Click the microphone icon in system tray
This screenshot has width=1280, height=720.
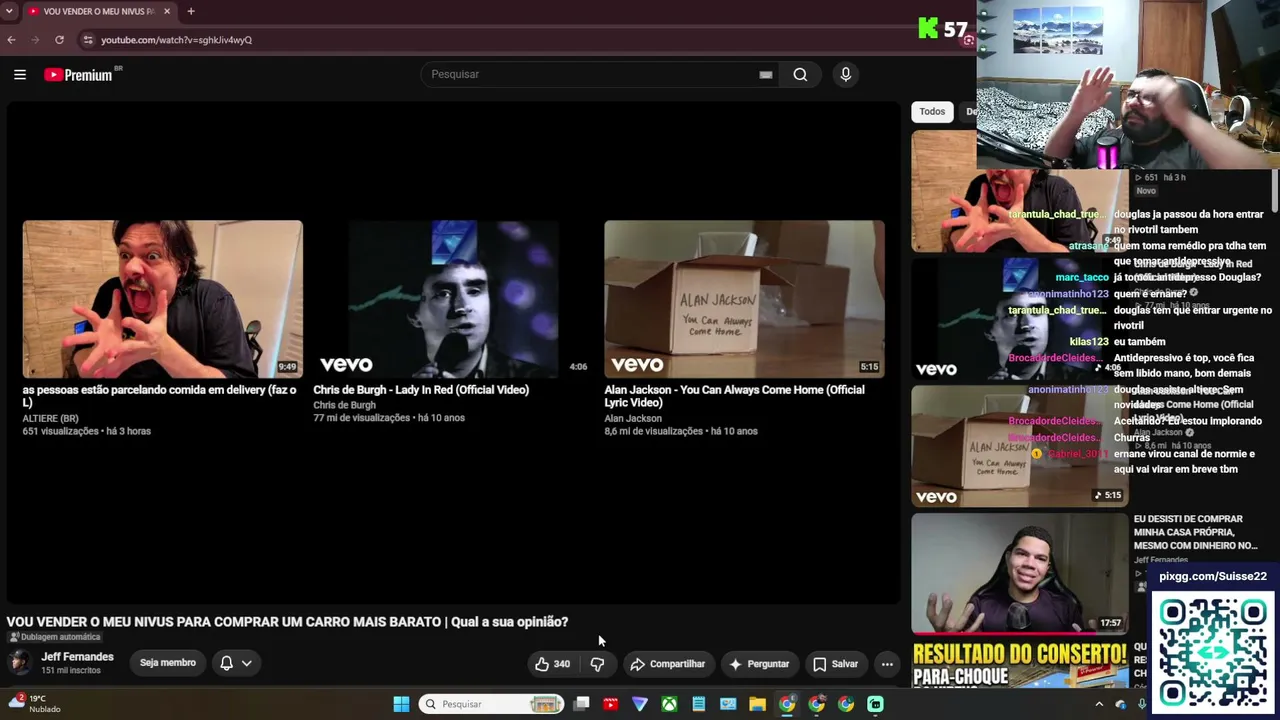pyautogui.click(x=1142, y=704)
